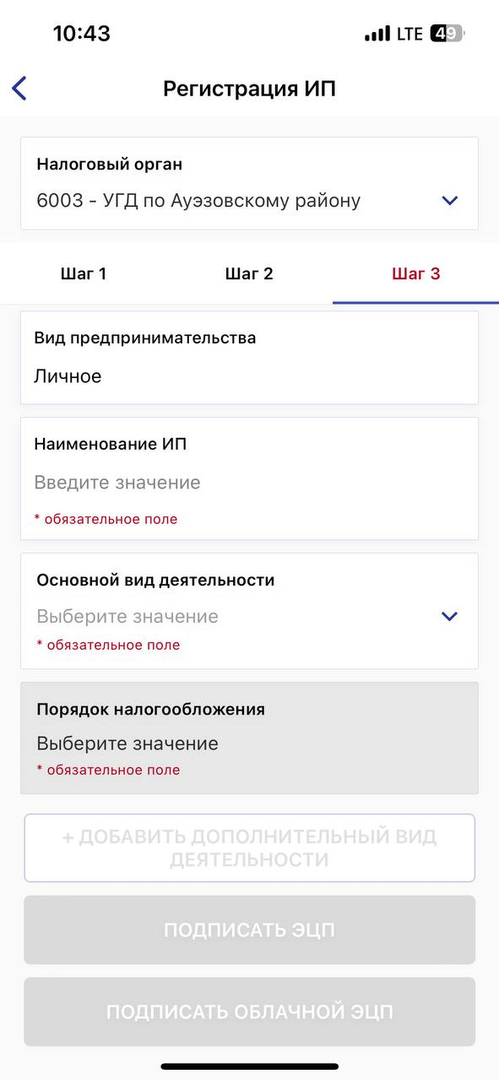Viewport: 499px width, 1080px height.
Task: Tap the LTE network indicator
Action: pos(410,34)
